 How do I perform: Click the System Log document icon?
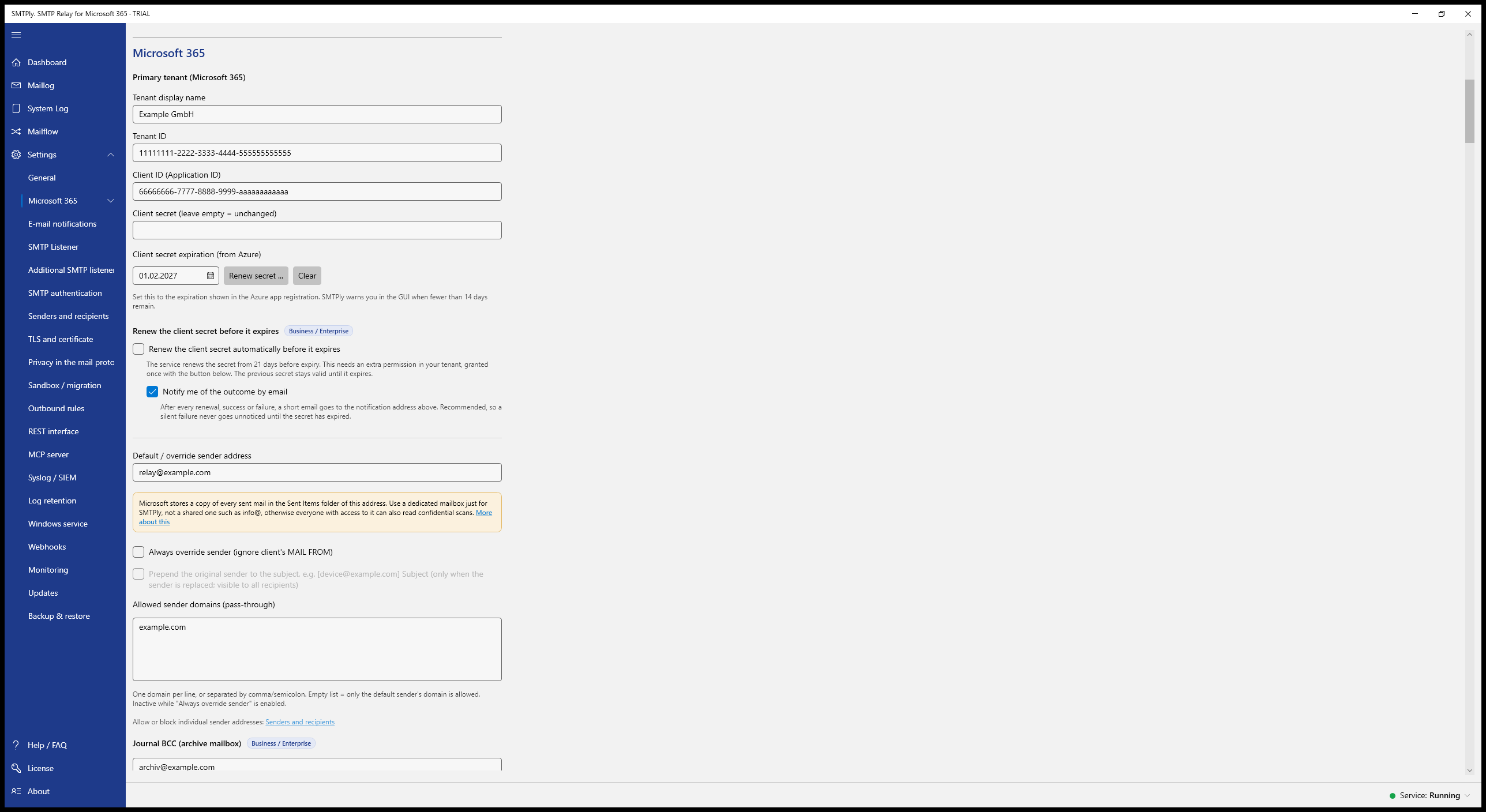tap(16, 108)
